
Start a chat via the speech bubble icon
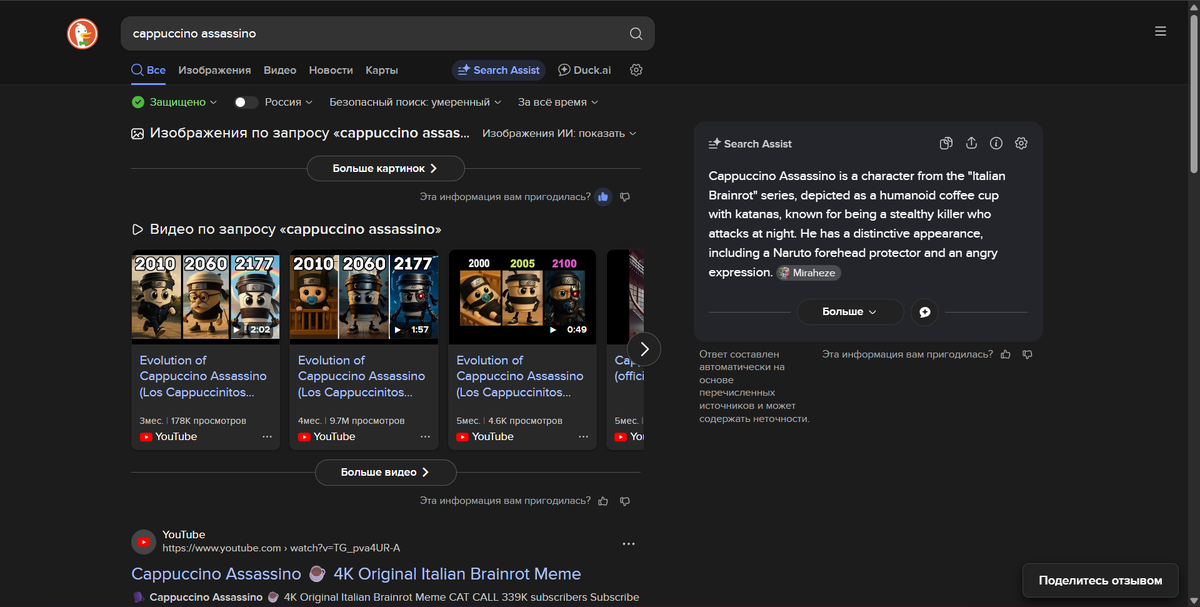(924, 311)
